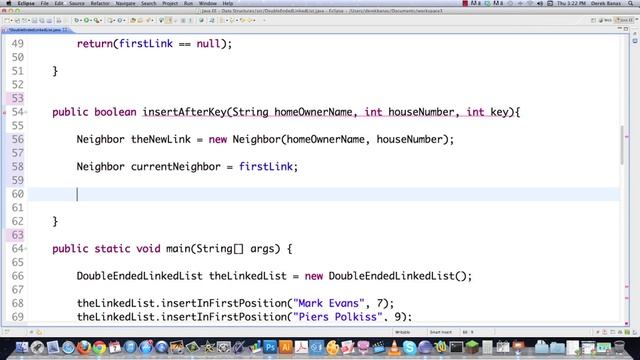Viewport: 640px width, 360px height.
Task: Click the green Run toolbar button
Action: 87,20
